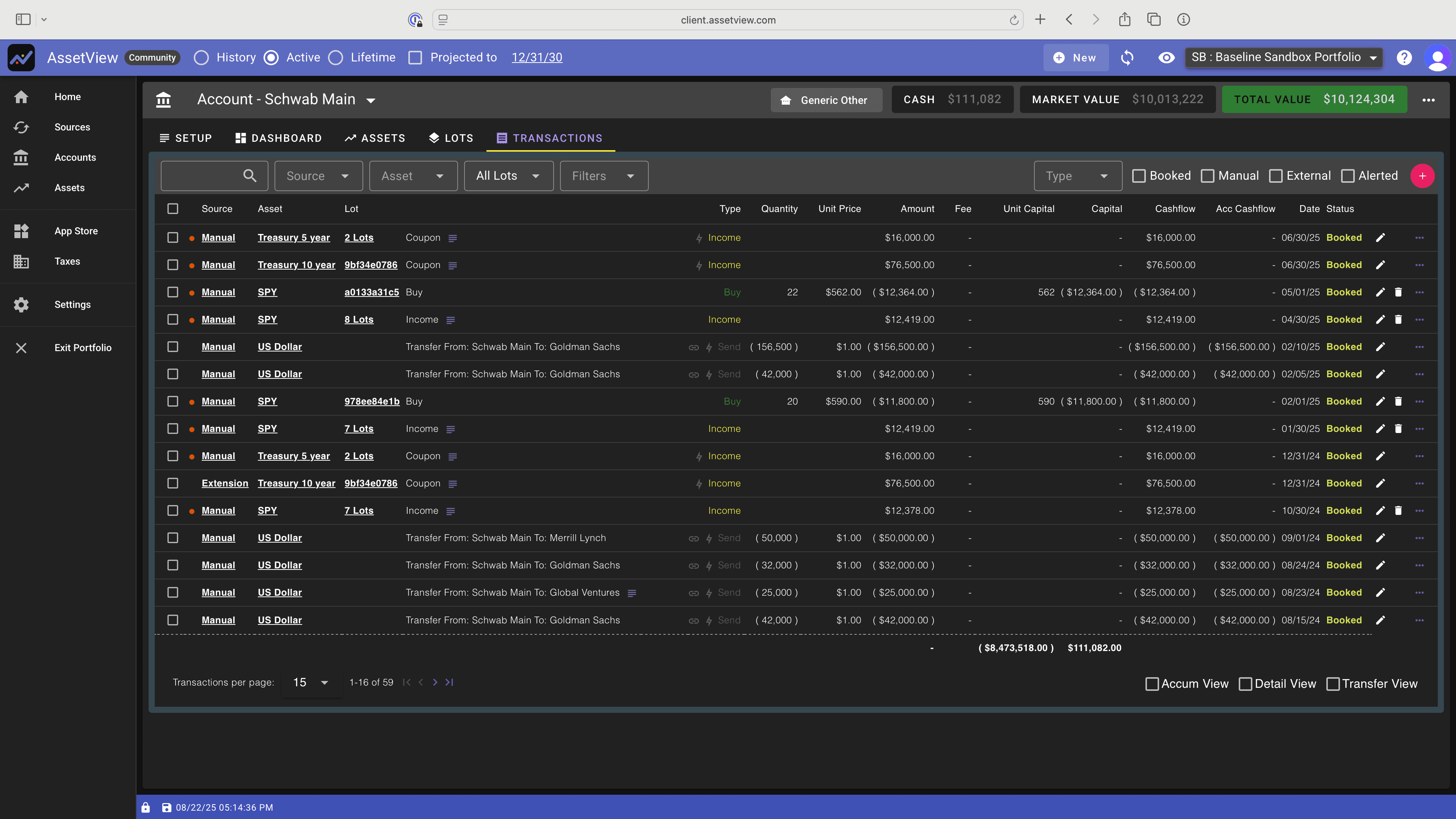The width and height of the screenshot is (1456, 819).
Task: Check the Booked filter checkbox
Action: point(1139,176)
